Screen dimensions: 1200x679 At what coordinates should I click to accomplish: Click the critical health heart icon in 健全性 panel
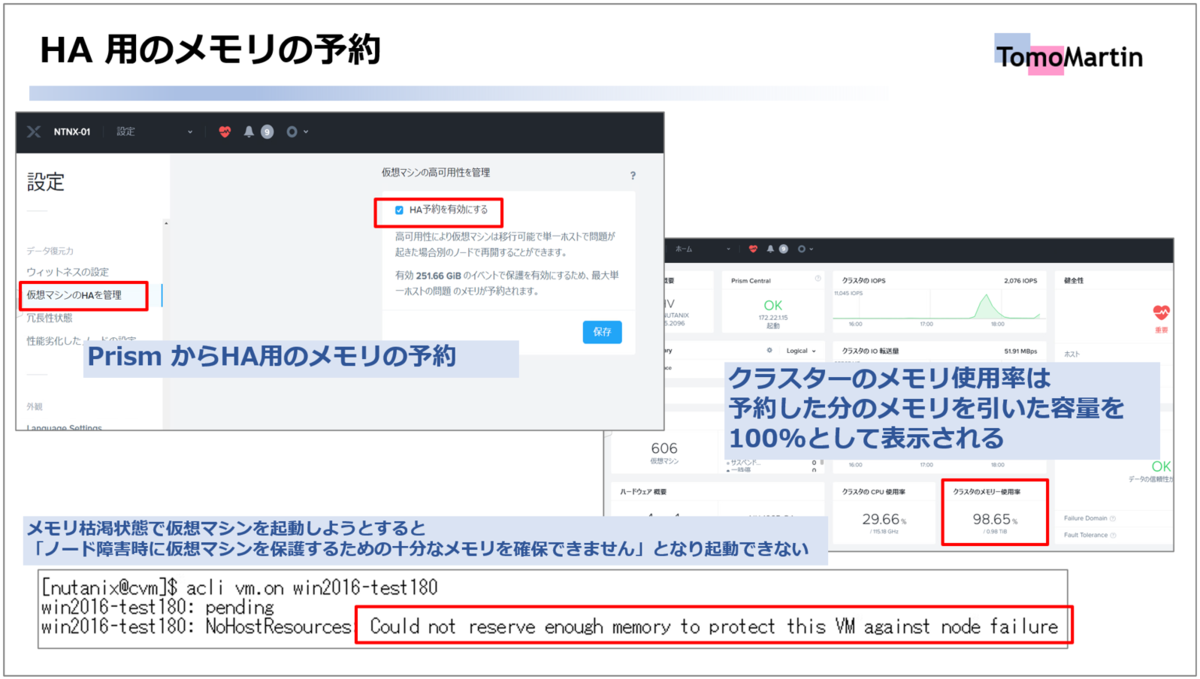[1162, 312]
